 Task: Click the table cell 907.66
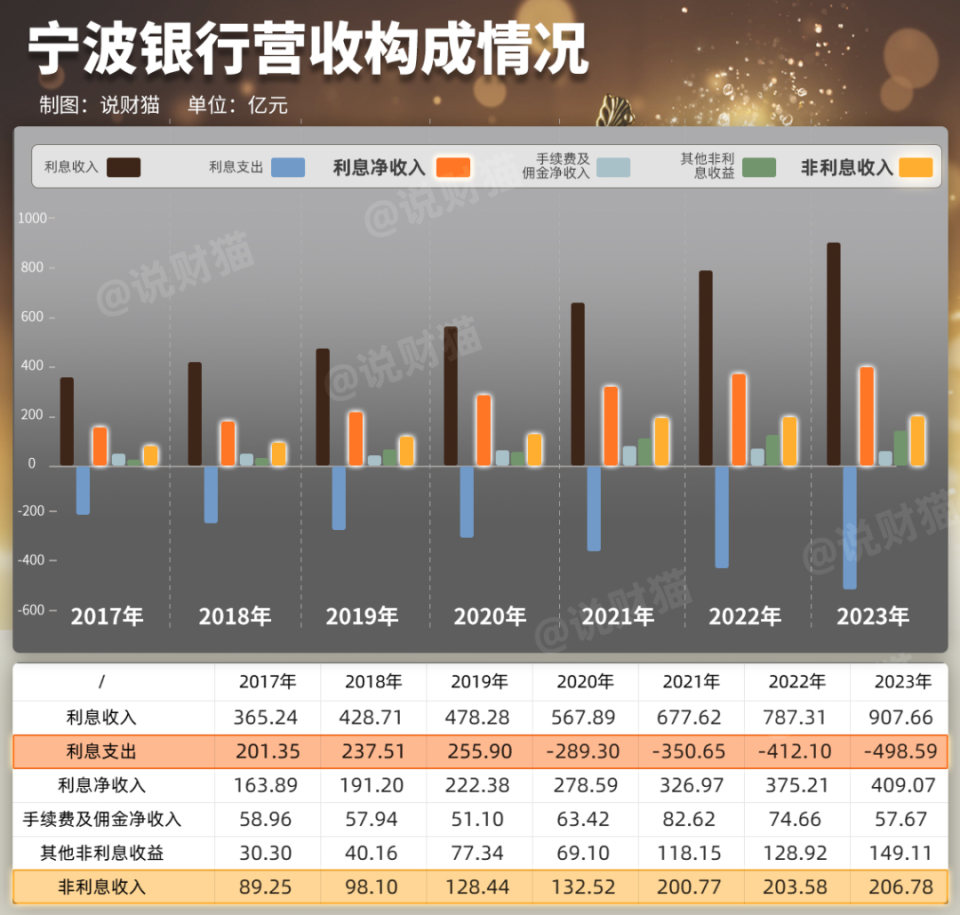pos(901,717)
